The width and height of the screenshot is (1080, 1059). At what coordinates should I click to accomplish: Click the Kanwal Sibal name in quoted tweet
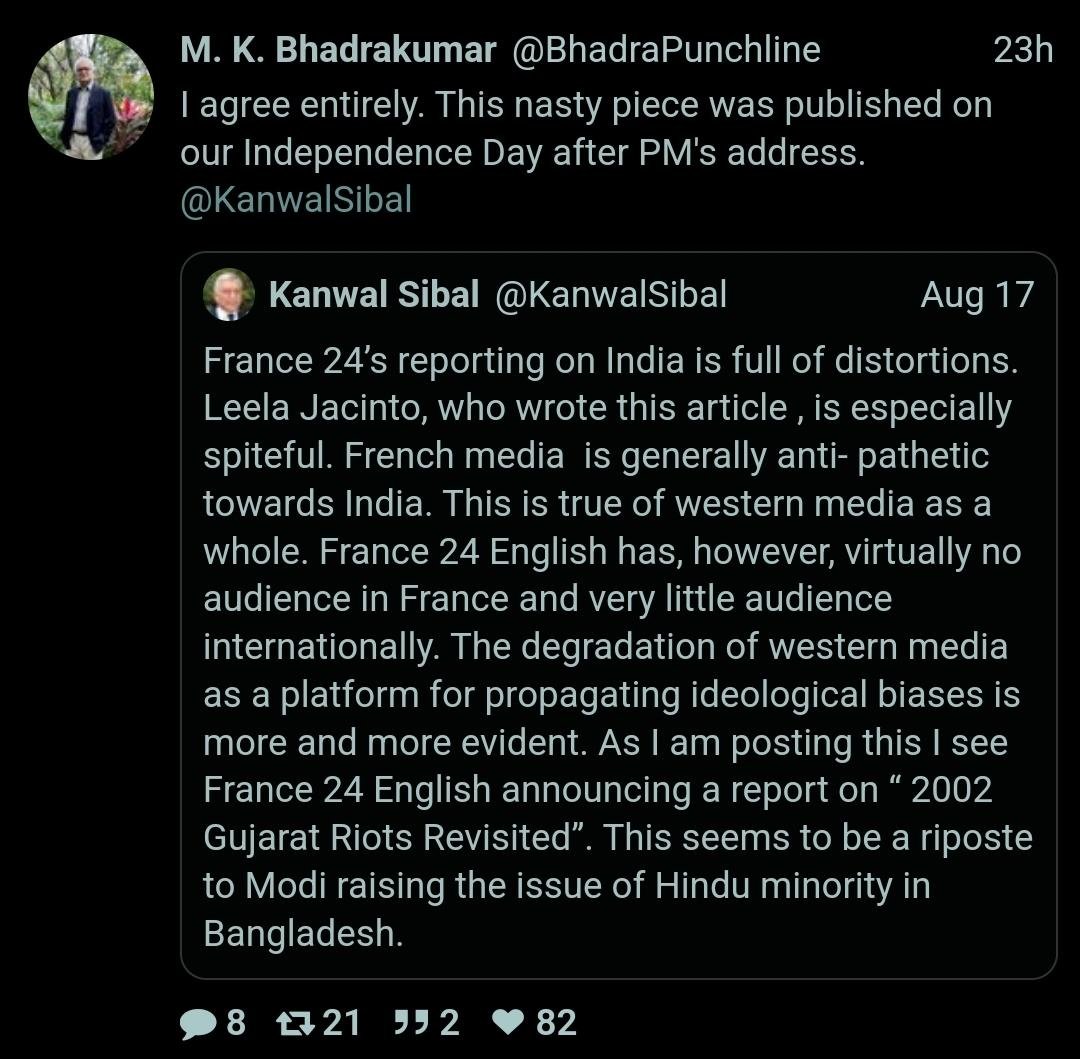[x=374, y=295]
